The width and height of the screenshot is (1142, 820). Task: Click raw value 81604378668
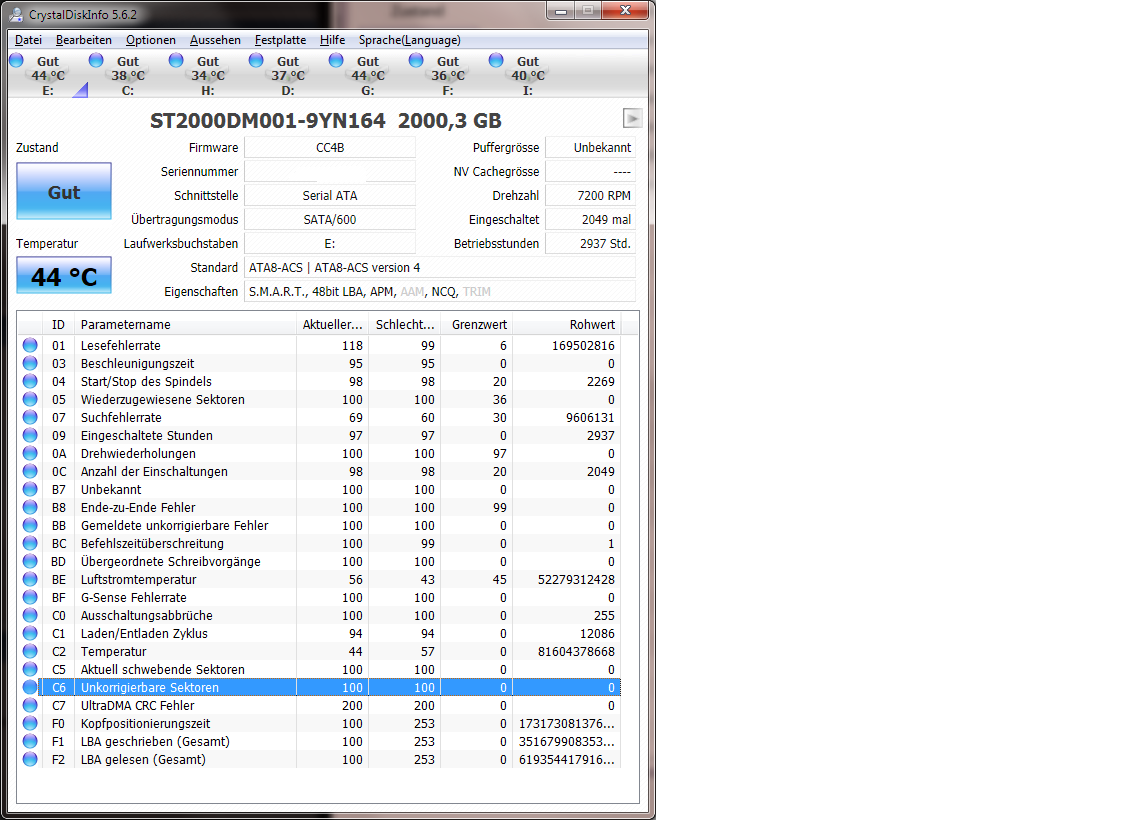point(576,651)
